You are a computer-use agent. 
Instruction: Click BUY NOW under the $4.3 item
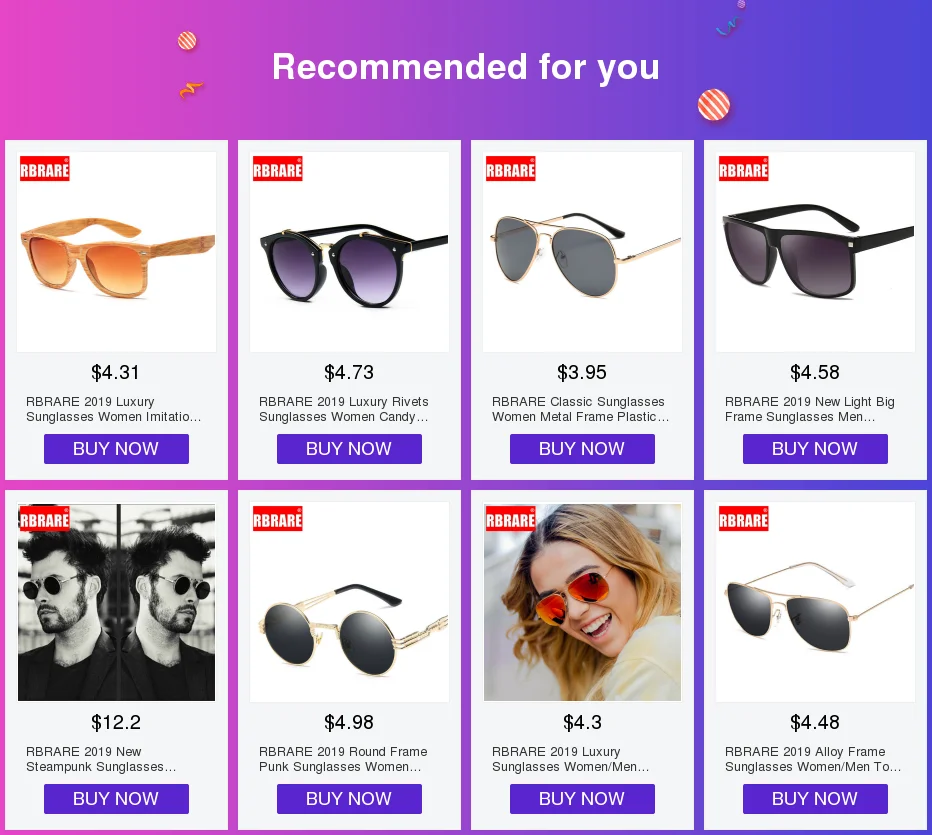(x=582, y=799)
